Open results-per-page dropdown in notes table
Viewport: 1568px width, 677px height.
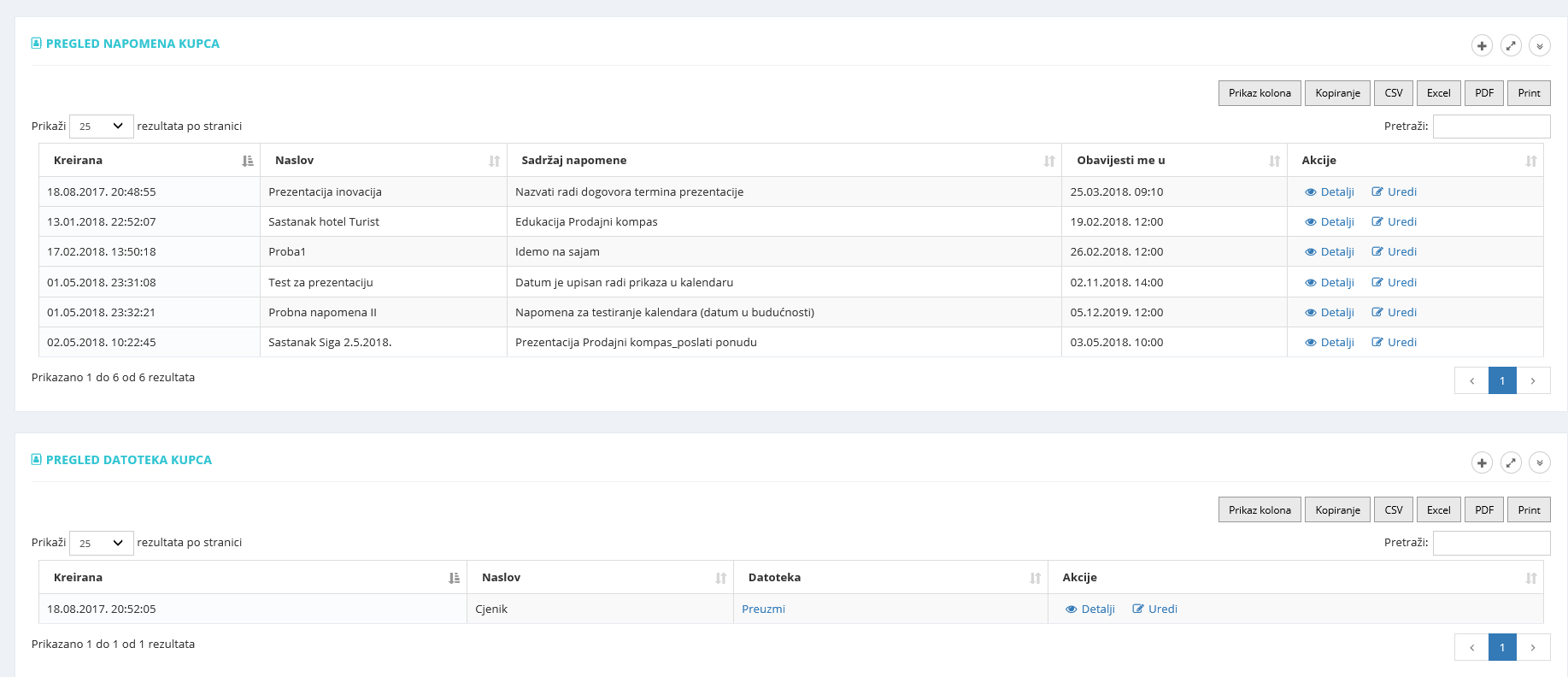coord(102,127)
